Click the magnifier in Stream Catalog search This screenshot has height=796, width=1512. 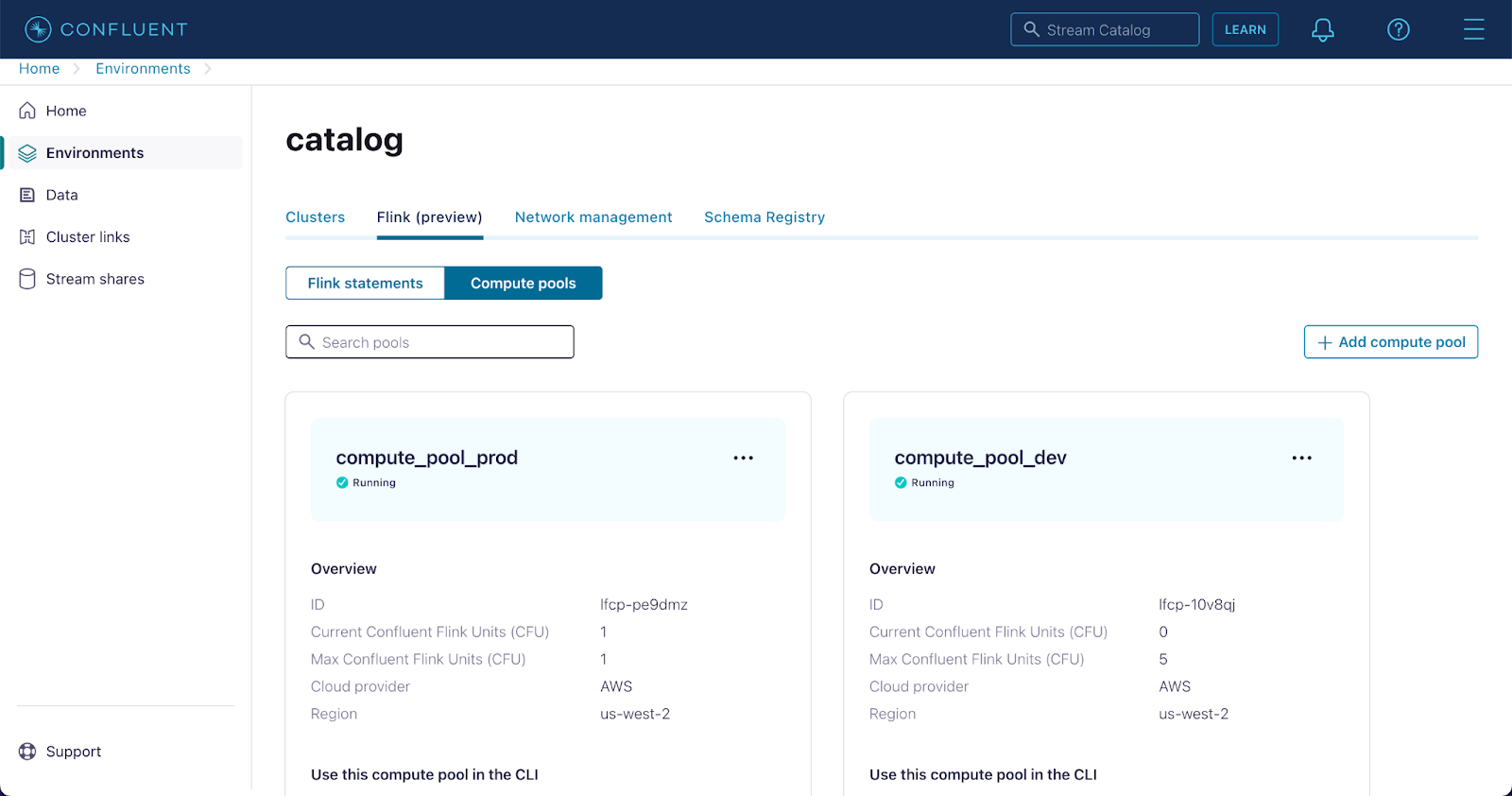click(x=1031, y=29)
